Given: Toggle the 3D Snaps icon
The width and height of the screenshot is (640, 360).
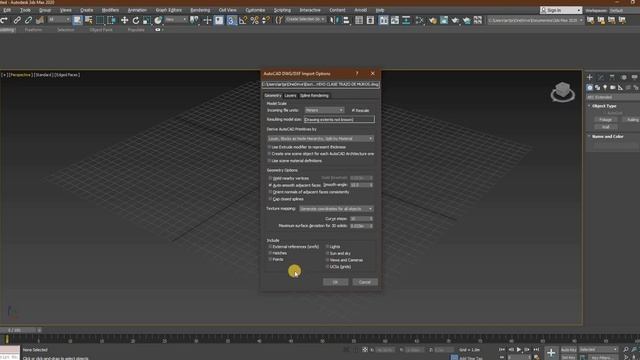Looking at the screenshot, I should [x=231, y=20].
